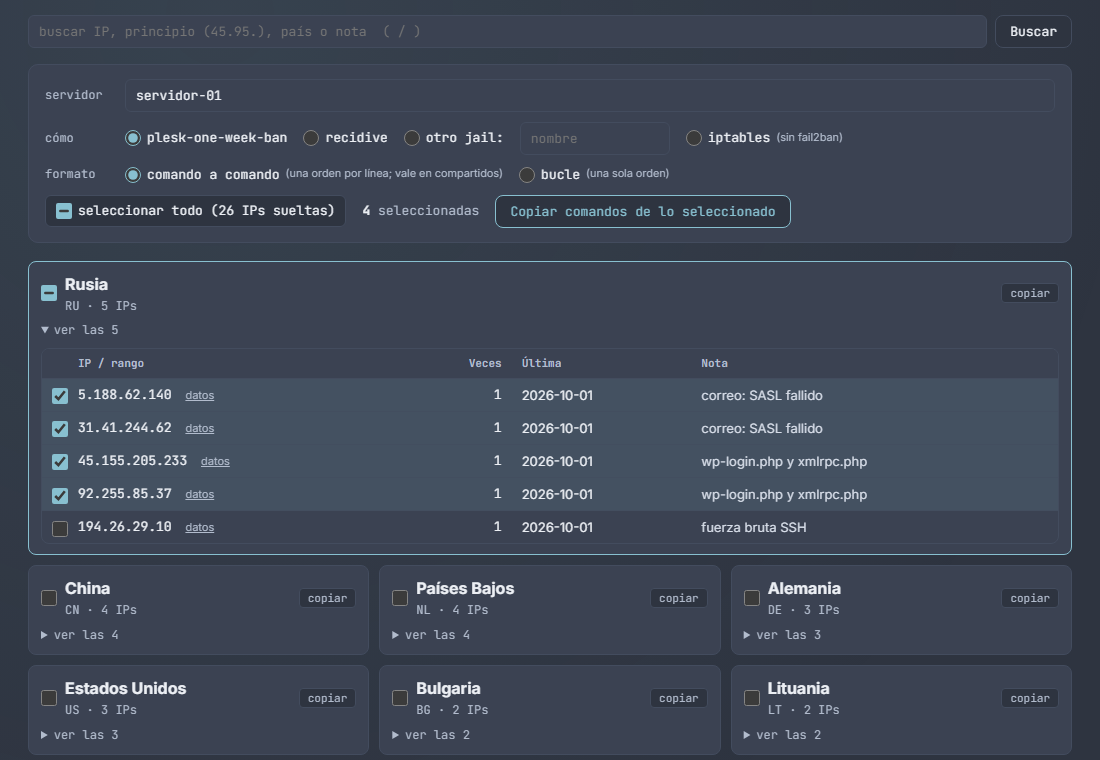Expand 'ver las 4' under China
The image size is (1100, 760).
80,635
